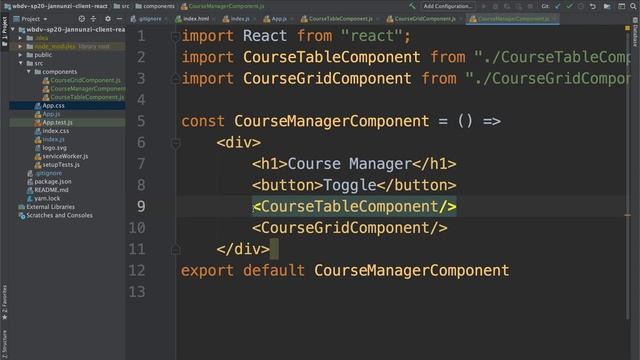Click the editor vertical scrollbar
Viewport: 640px width, 360px height.
627,176
